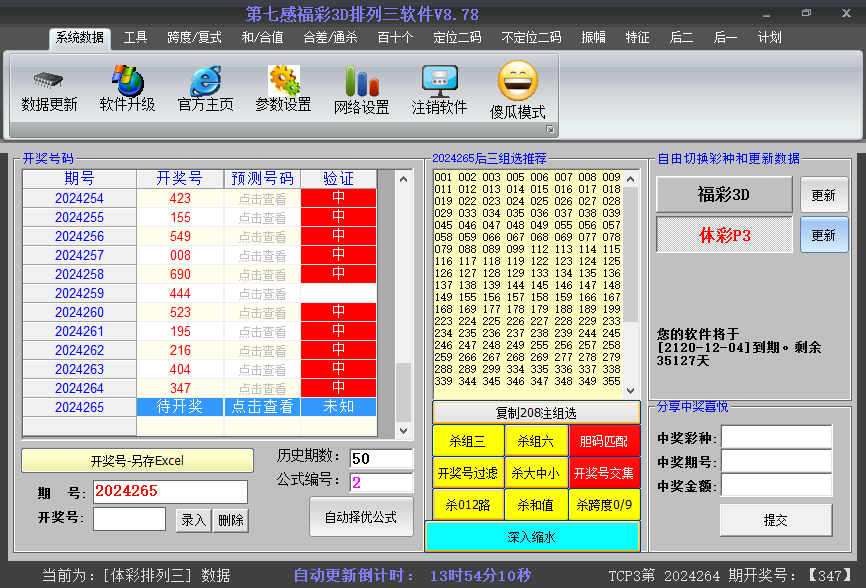
Task: Click the 杀跨度0/9 button
Action: click(604, 505)
